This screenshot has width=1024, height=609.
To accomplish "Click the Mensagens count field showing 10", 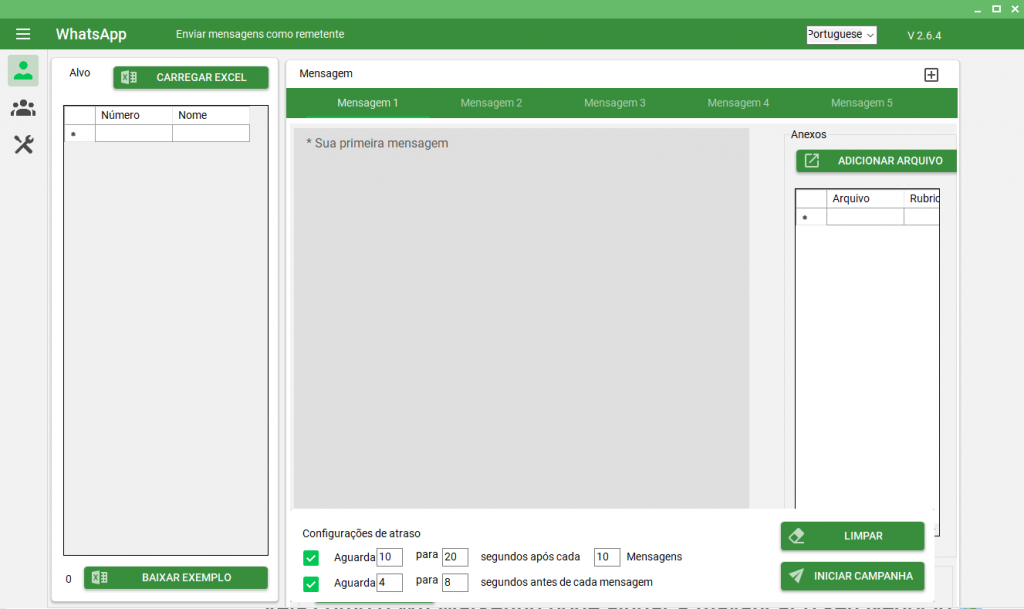I will click(x=607, y=557).
